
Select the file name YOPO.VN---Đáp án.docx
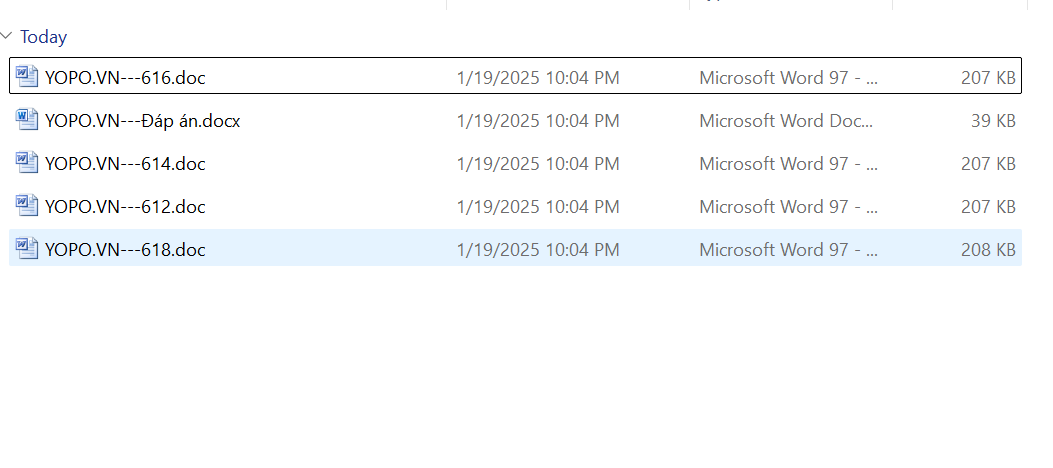pos(142,121)
